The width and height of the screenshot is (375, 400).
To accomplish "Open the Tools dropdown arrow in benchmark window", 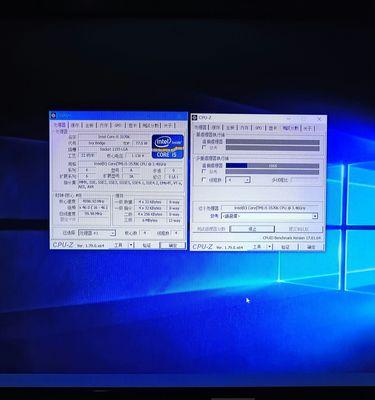I will [x=270, y=247].
